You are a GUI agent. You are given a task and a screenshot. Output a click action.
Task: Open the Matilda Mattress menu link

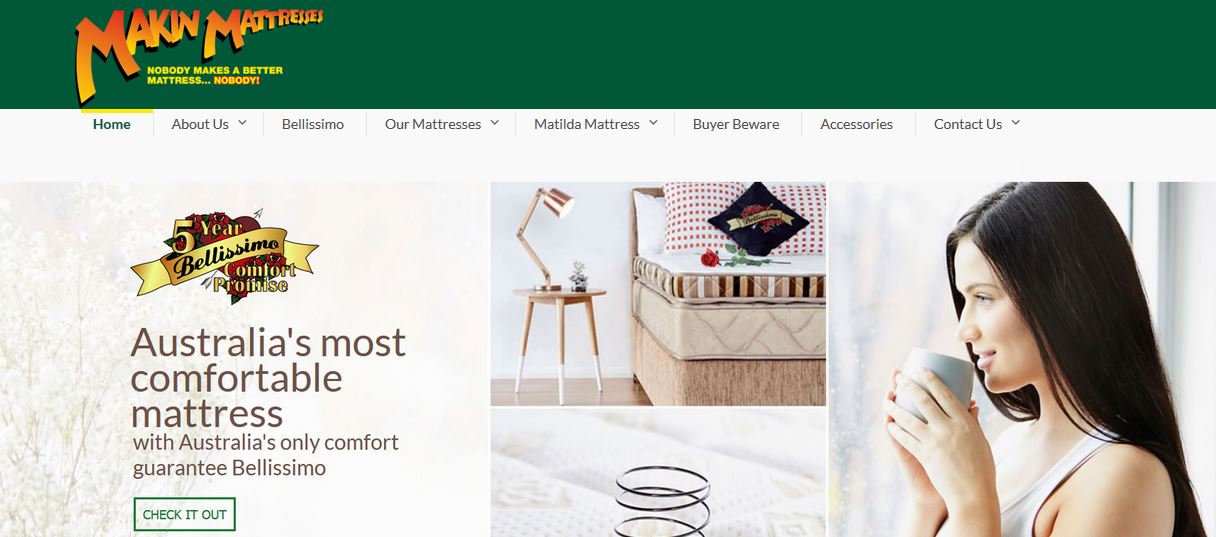click(x=587, y=124)
